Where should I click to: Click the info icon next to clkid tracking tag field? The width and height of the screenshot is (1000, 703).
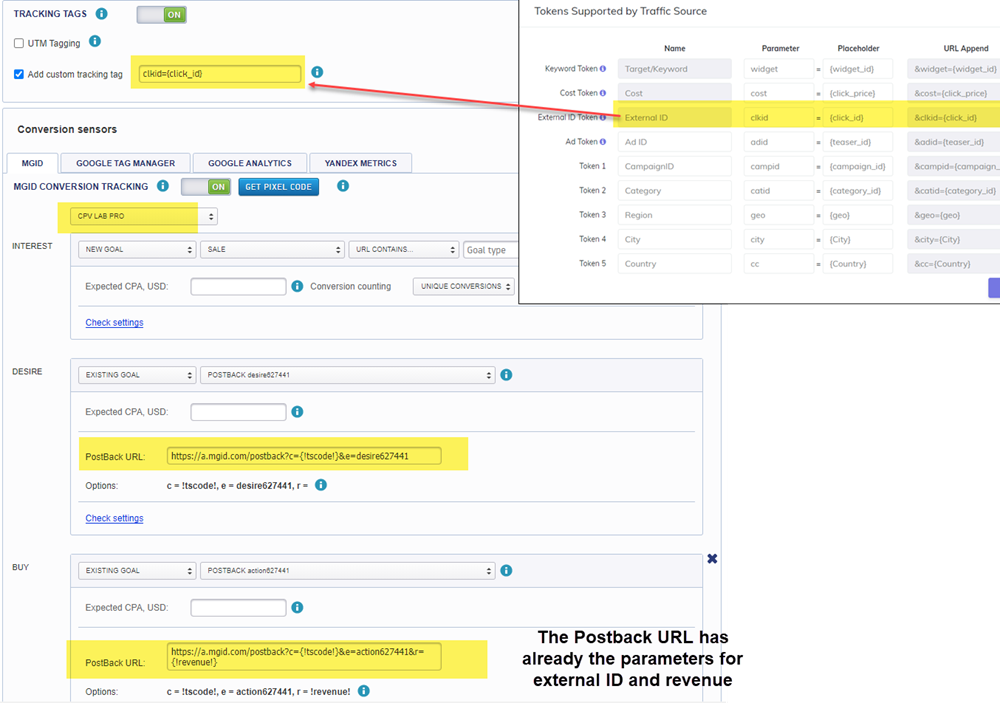[317, 72]
